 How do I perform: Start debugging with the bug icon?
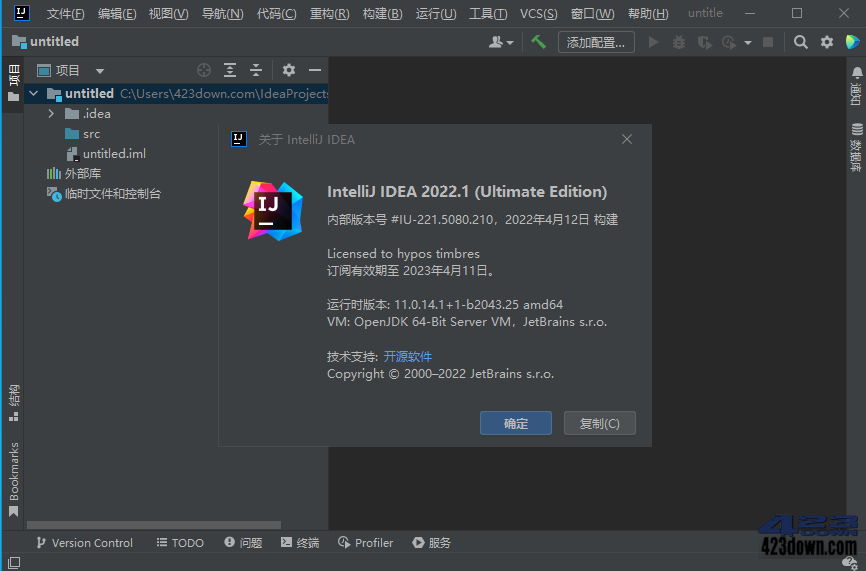pyautogui.click(x=679, y=42)
